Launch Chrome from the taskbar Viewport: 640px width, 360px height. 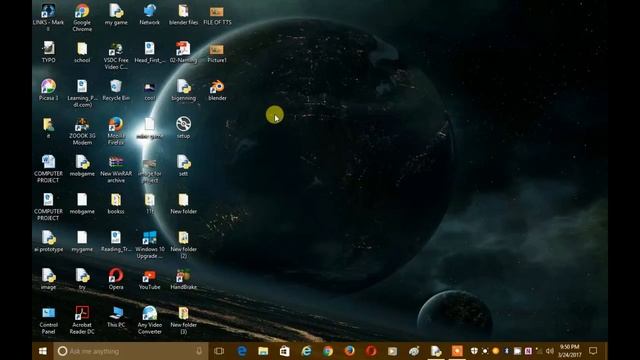[328, 351]
